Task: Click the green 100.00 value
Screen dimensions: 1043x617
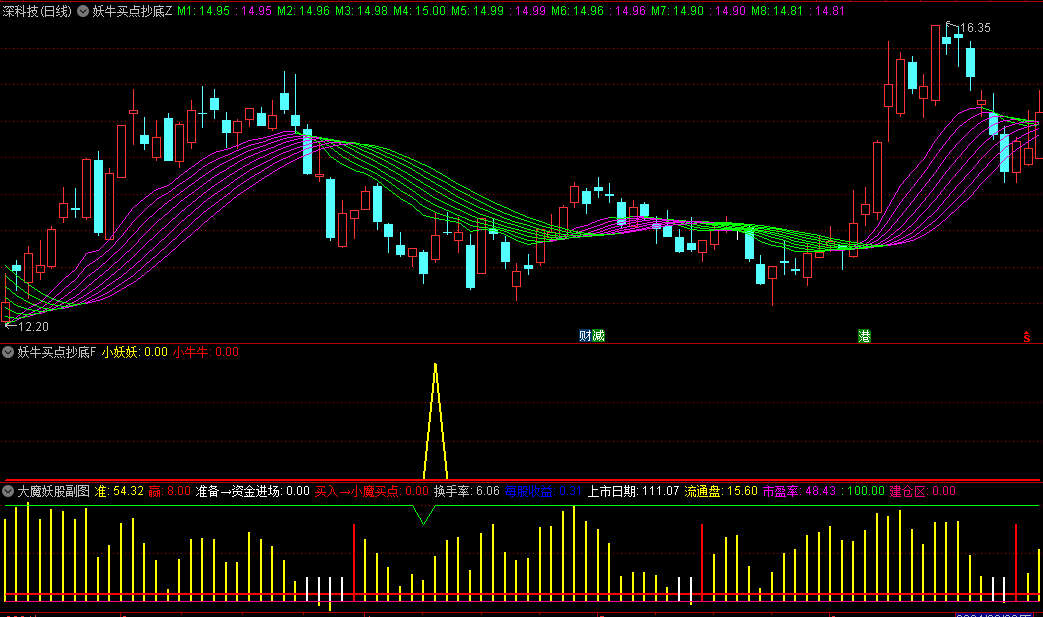Action: point(865,491)
